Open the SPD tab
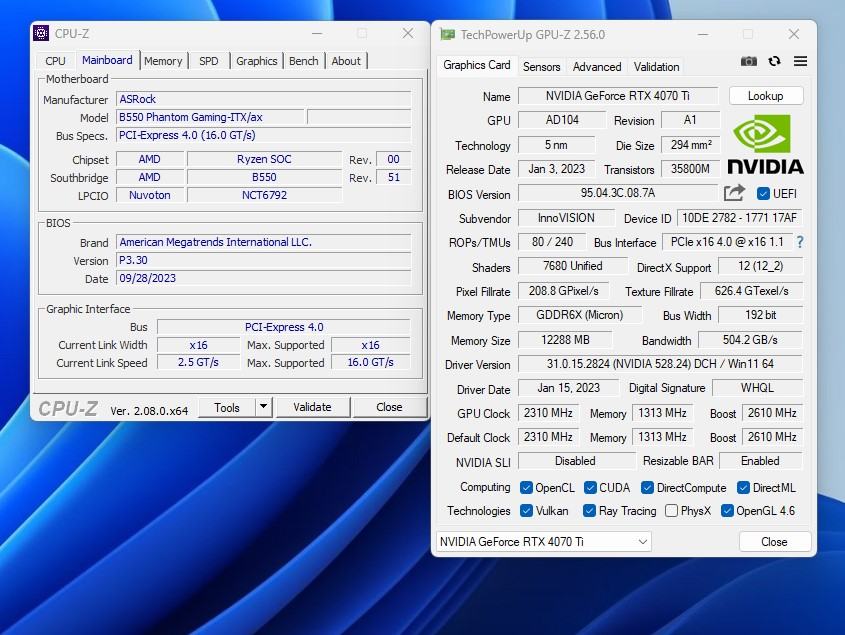Viewport: 845px width, 635px height. [209, 61]
